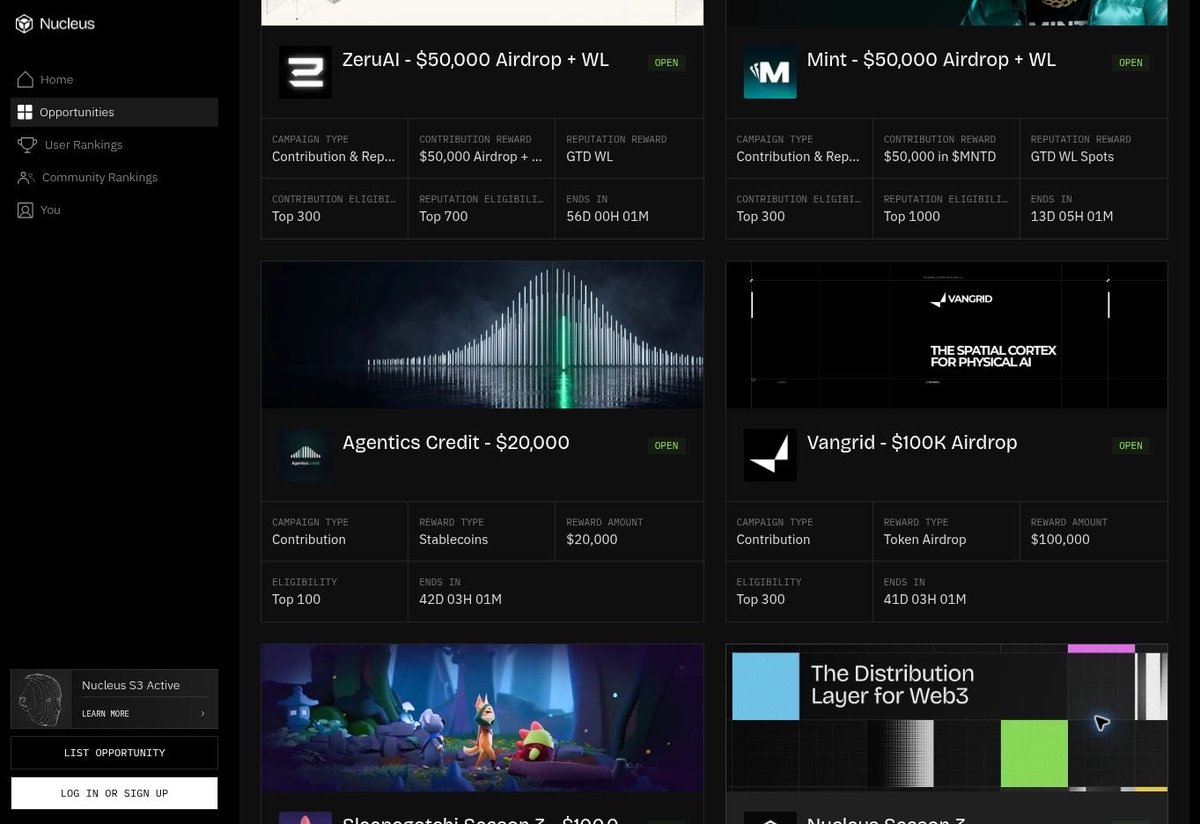
Task: Click Mint reputation eligibility Top 1000
Action: (912, 216)
